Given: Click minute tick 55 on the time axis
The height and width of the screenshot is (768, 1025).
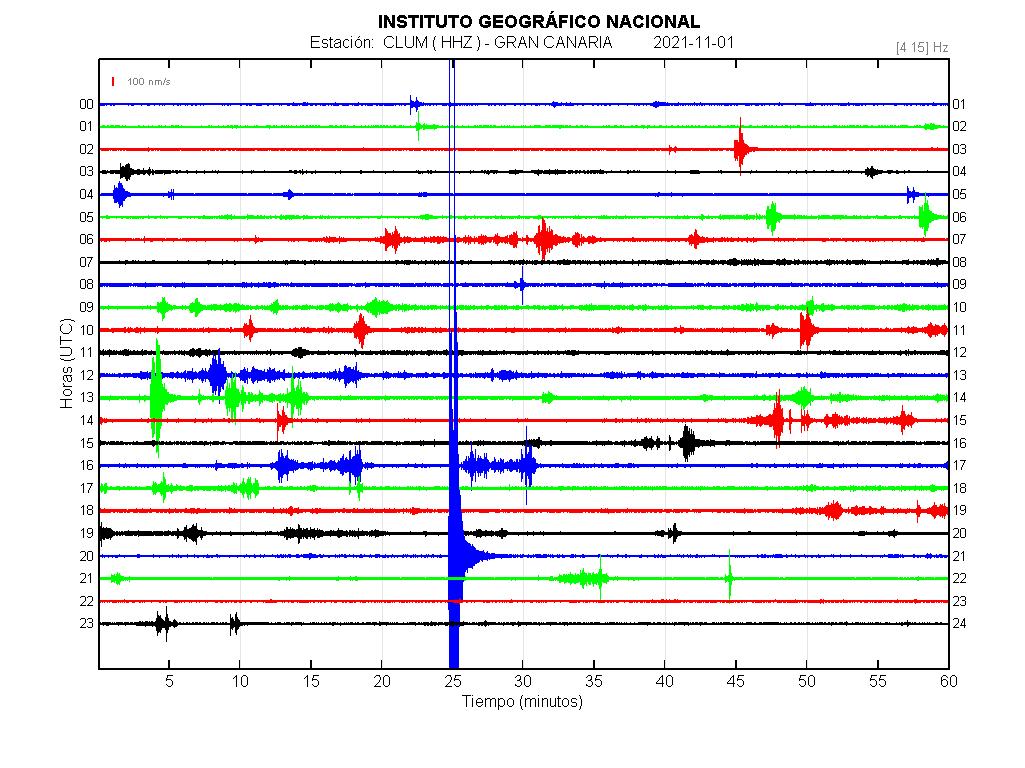Looking at the screenshot, I should 877,681.
